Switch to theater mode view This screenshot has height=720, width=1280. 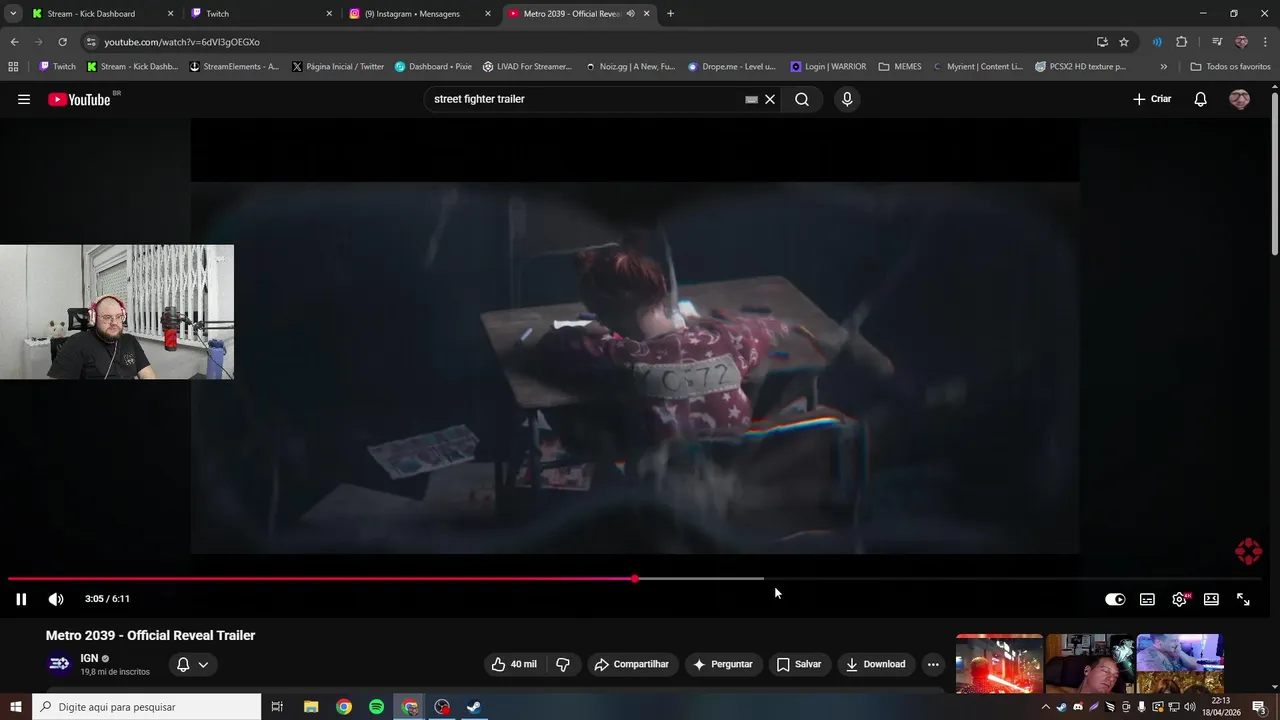(1211, 599)
